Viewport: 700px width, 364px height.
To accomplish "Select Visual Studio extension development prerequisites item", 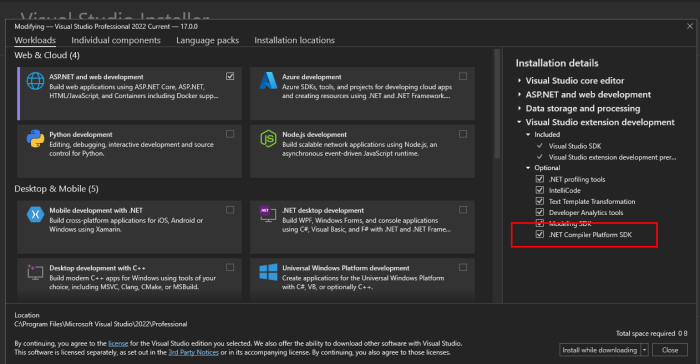I will 612,157.
